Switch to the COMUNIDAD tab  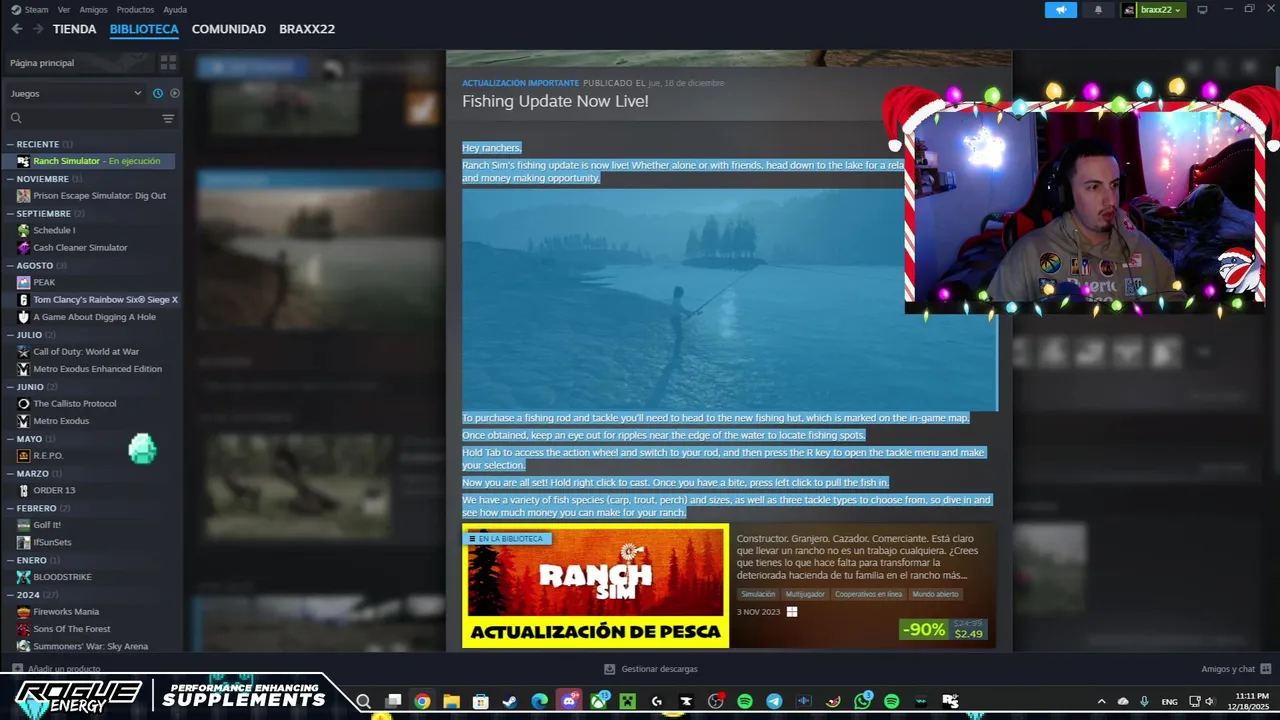coord(229,29)
